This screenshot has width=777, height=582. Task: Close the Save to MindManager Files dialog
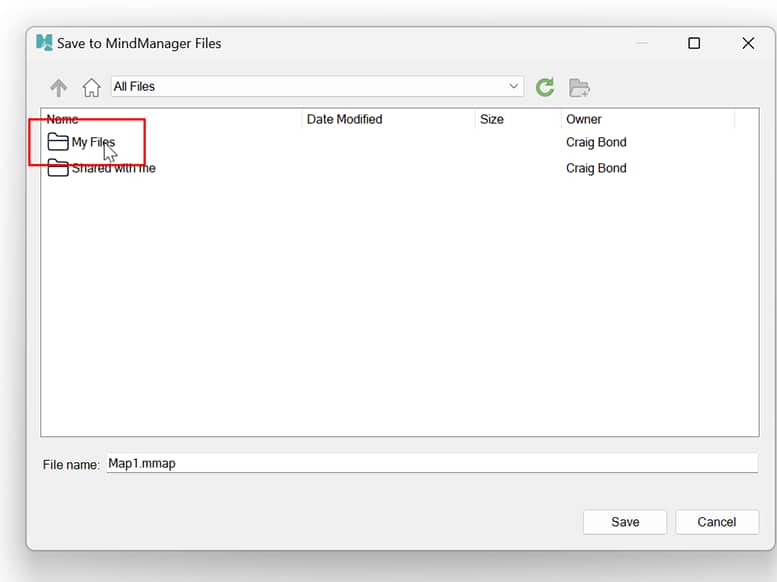pyautogui.click(x=748, y=43)
